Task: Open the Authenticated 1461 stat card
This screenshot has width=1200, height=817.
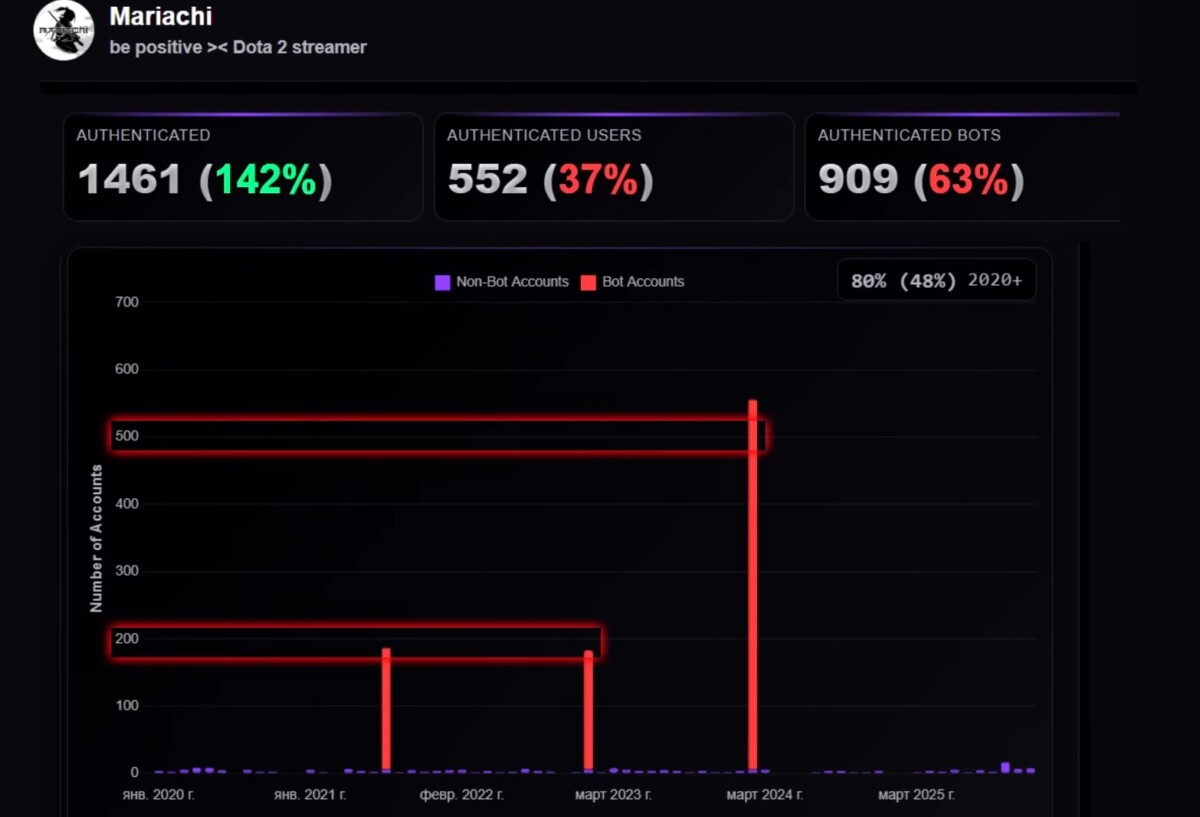Action: pyautogui.click(x=243, y=166)
